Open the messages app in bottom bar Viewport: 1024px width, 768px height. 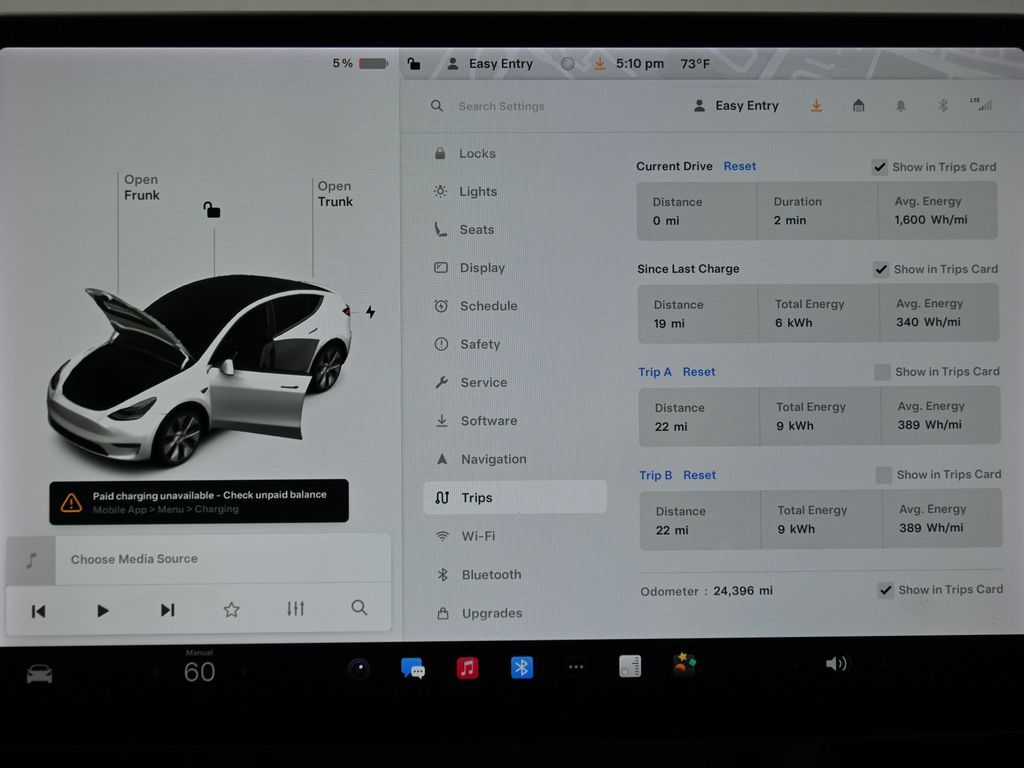pyautogui.click(x=412, y=668)
